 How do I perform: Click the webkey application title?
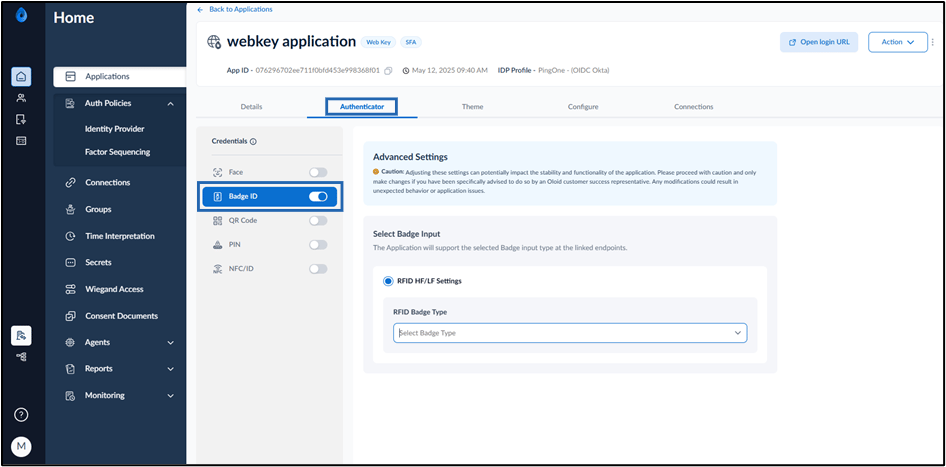tap(291, 42)
